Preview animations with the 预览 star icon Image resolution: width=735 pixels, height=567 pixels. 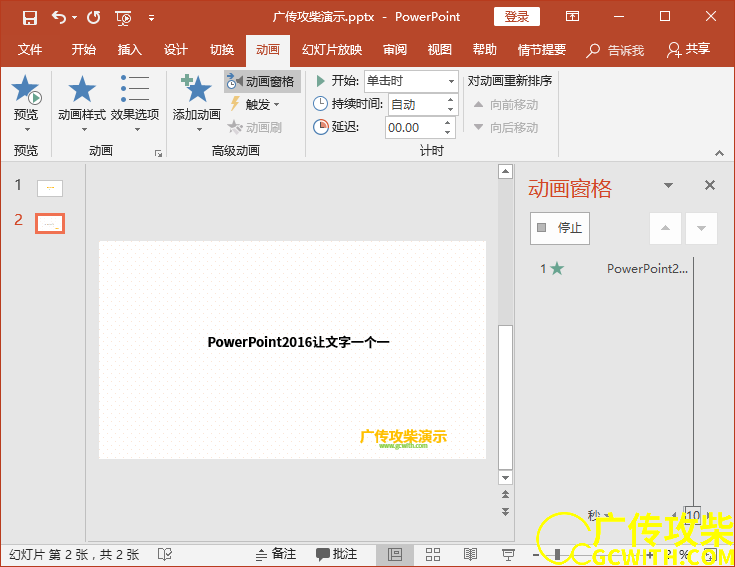[x=26, y=90]
